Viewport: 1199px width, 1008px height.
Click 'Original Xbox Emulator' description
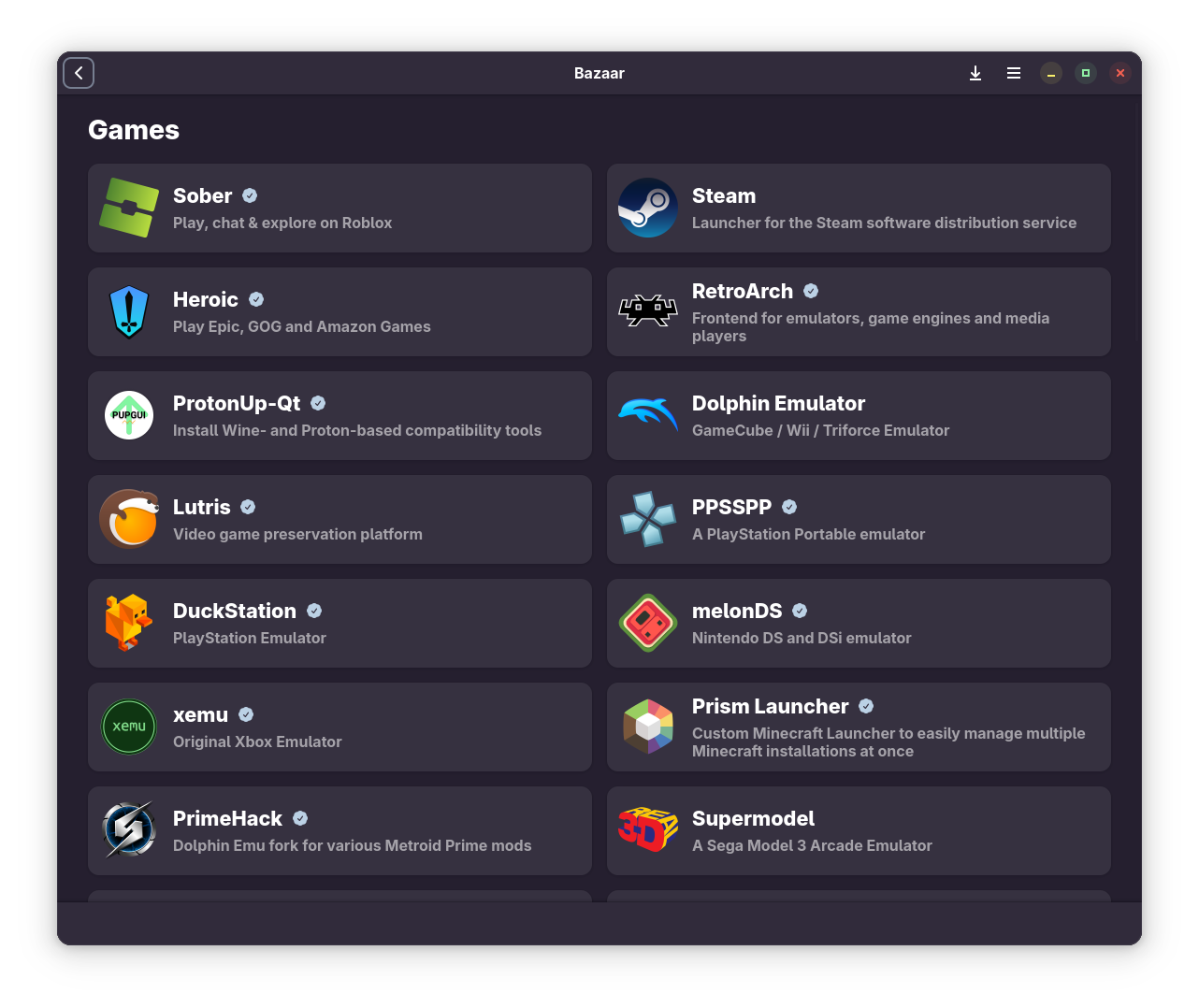coord(257,742)
